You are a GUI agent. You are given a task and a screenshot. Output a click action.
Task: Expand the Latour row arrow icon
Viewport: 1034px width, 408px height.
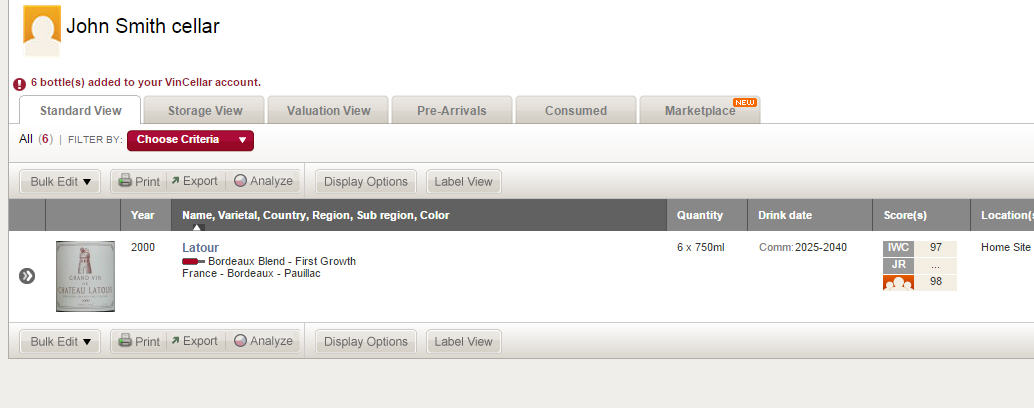click(27, 276)
